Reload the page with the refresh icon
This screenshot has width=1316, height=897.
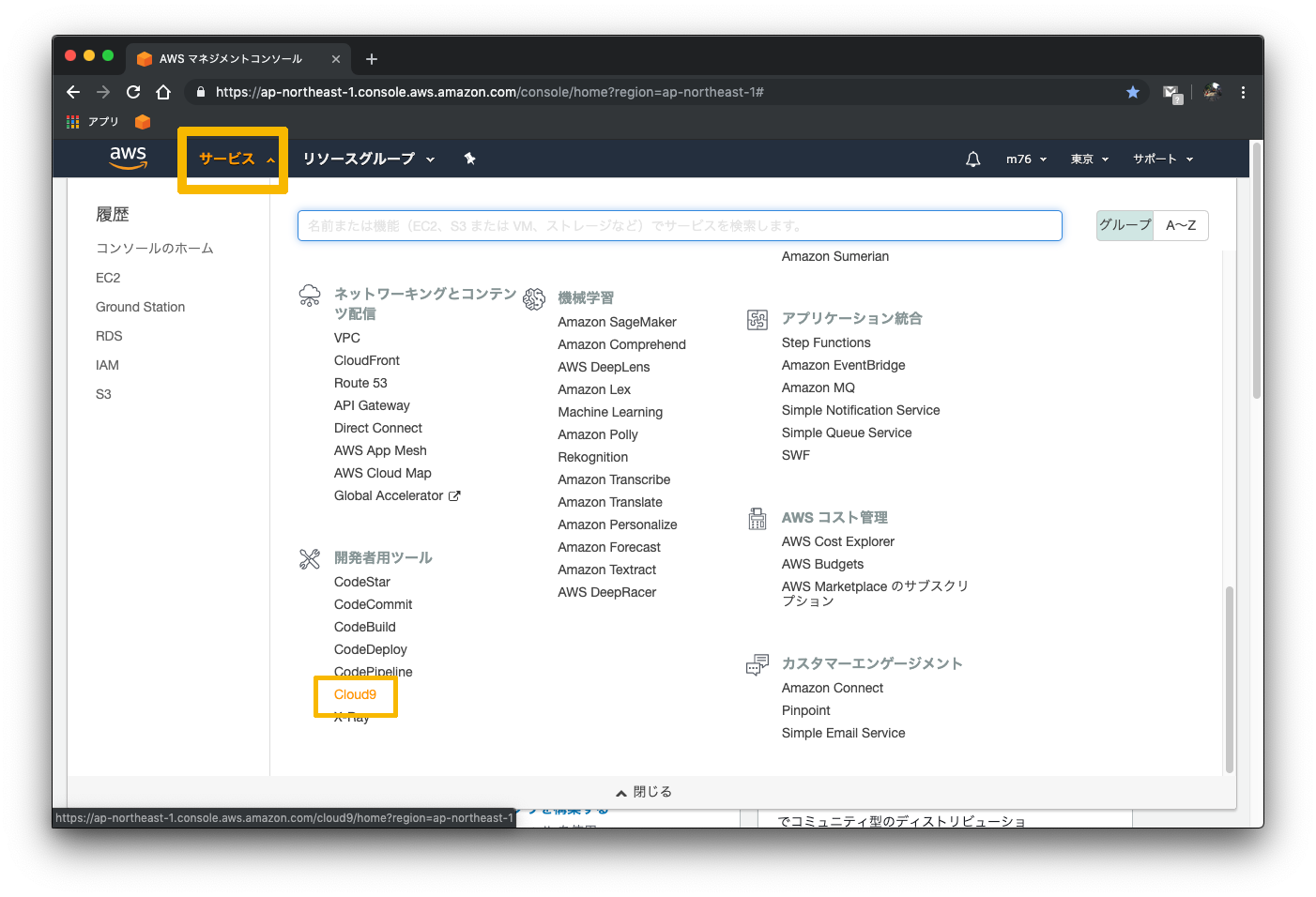[x=133, y=92]
